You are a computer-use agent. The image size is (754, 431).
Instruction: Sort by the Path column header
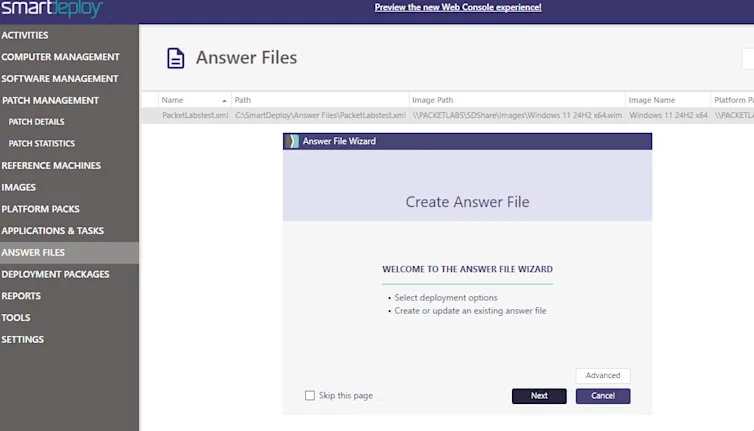pos(320,100)
